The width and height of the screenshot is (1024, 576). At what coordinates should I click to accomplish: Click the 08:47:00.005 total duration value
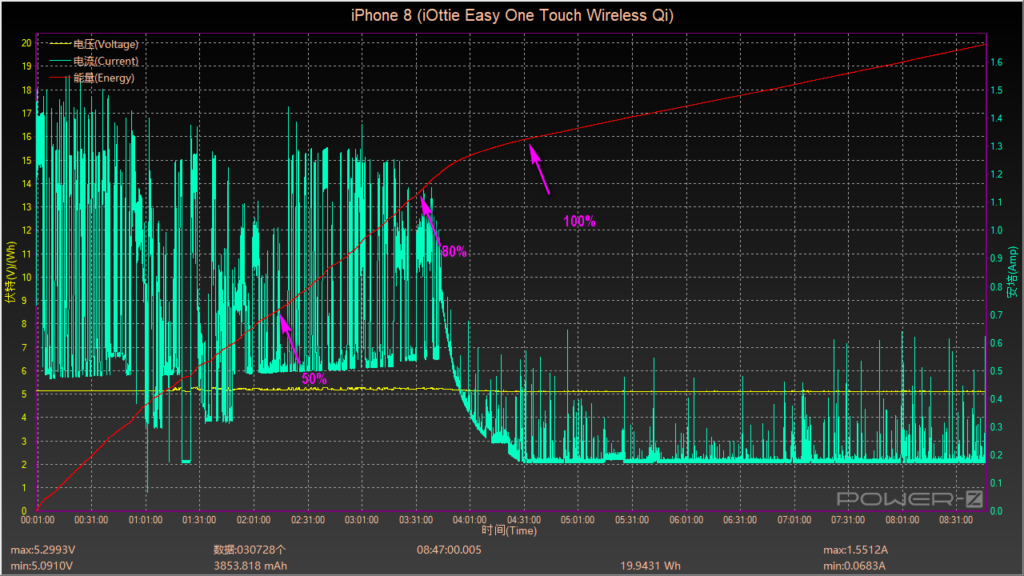point(449,550)
